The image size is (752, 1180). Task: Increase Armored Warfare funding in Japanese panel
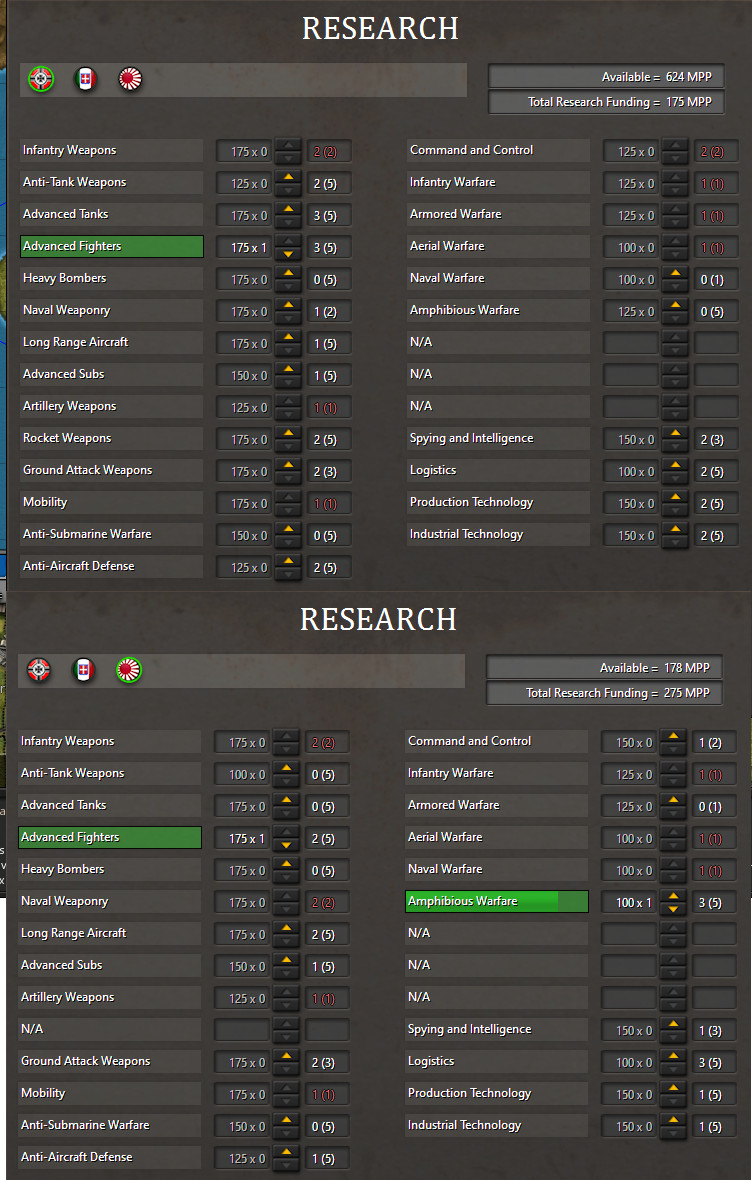click(x=673, y=800)
